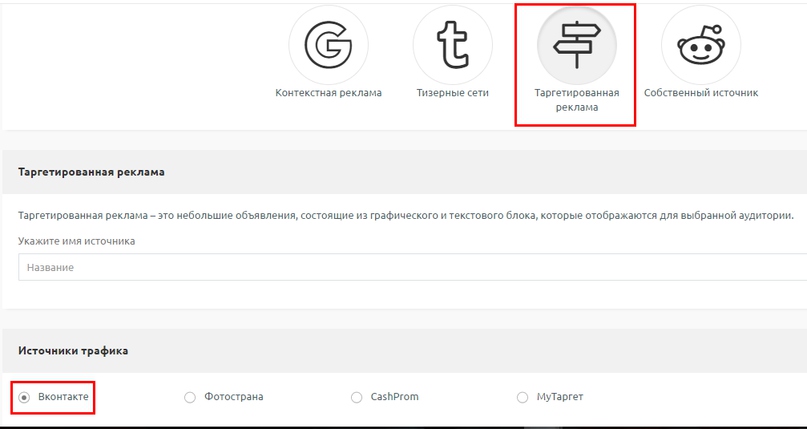Choose the МуТаргет radio button
This screenshot has width=807, height=429.
[522, 398]
